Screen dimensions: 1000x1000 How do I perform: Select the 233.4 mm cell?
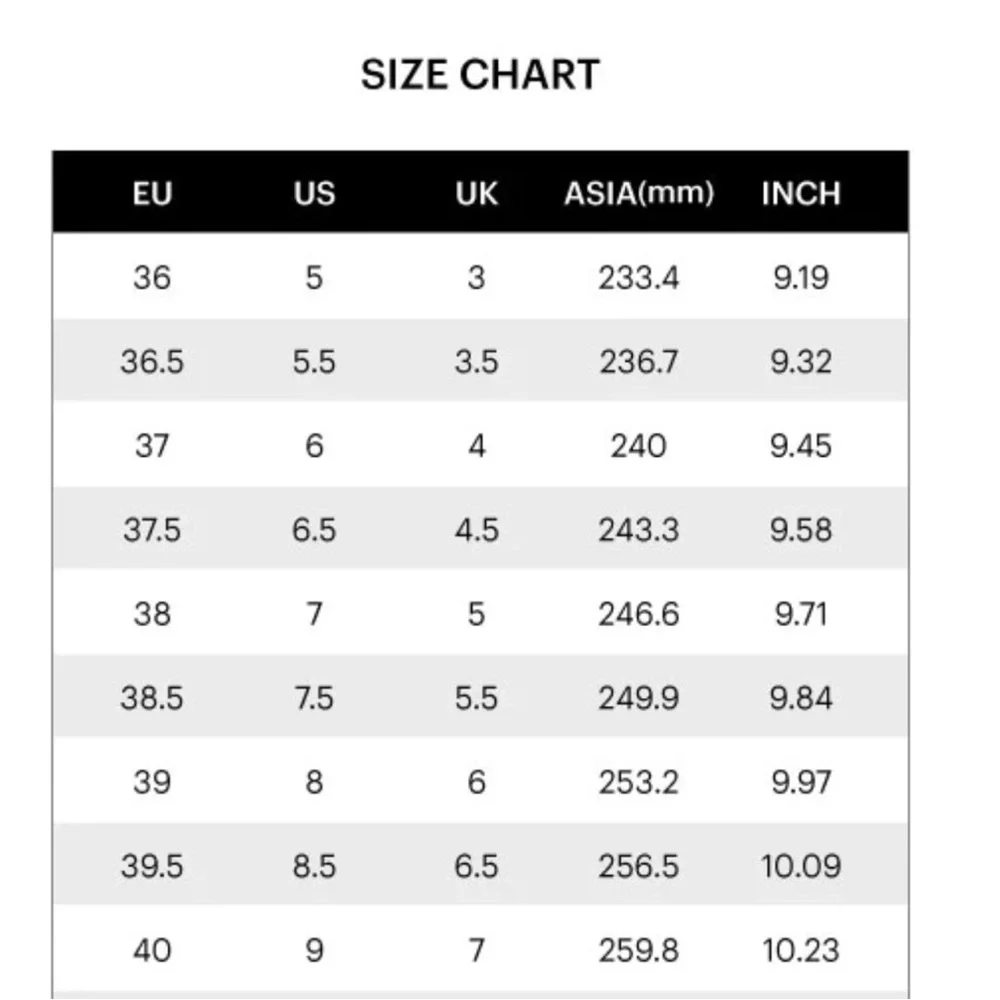(x=639, y=277)
